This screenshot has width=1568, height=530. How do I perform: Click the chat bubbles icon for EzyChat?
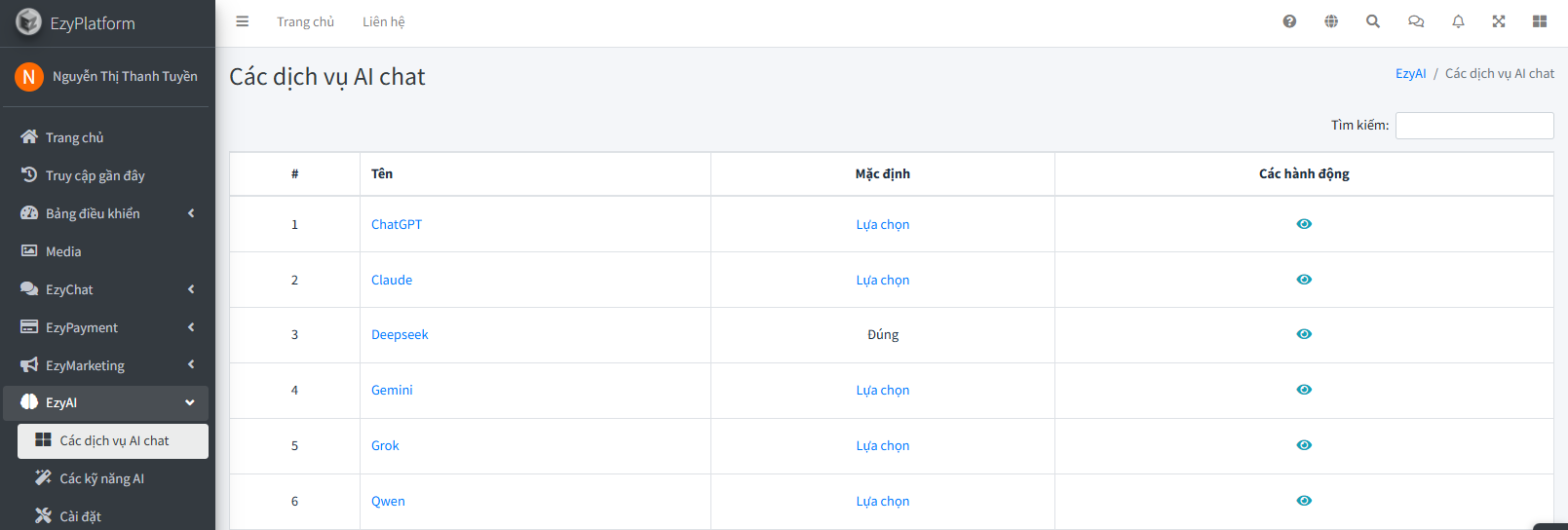pos(29,289)
